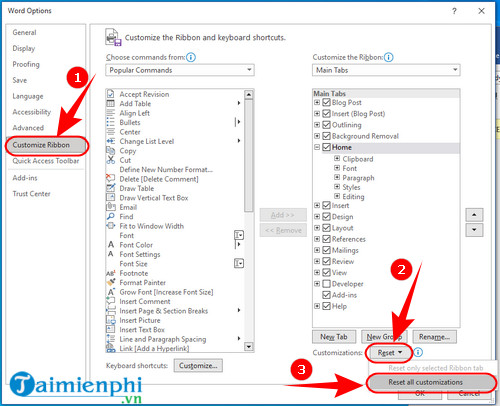Click the Move Down arrow button
Screen dimensions: 500x406
[474, 230]
